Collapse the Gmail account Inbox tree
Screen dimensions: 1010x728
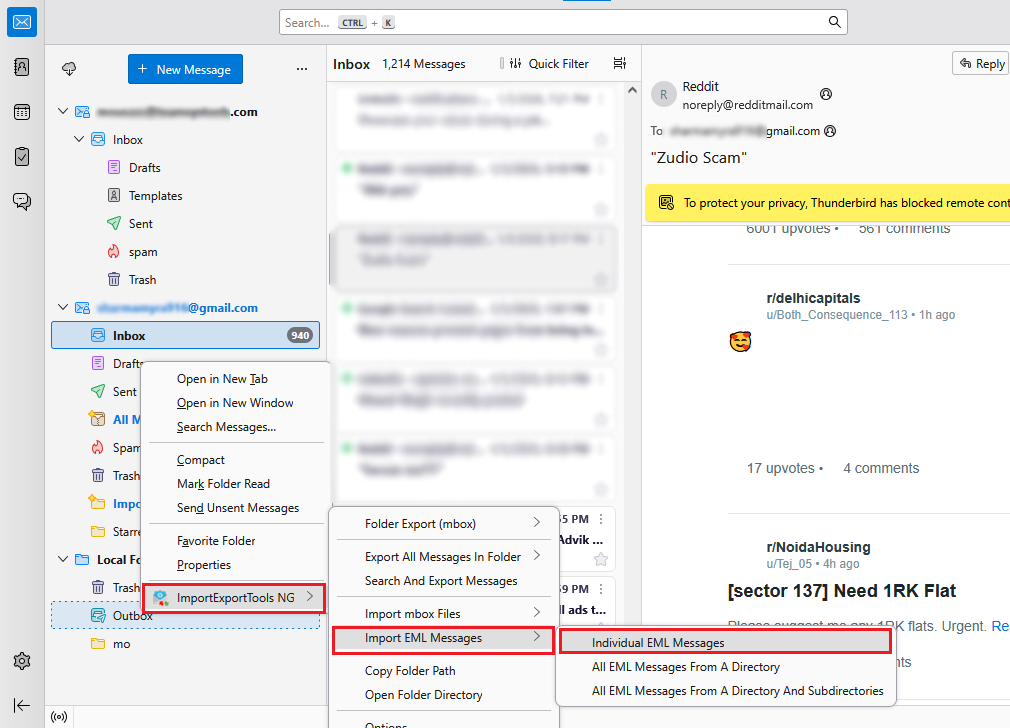point(62,307)
